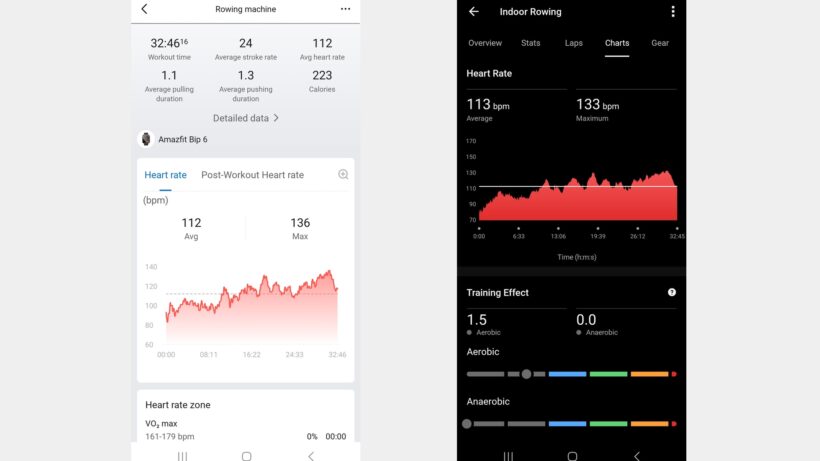820x461 pixels.
Task: Open vertical overflow menu in Indoor Rowing
Action: tap(673, 12)
